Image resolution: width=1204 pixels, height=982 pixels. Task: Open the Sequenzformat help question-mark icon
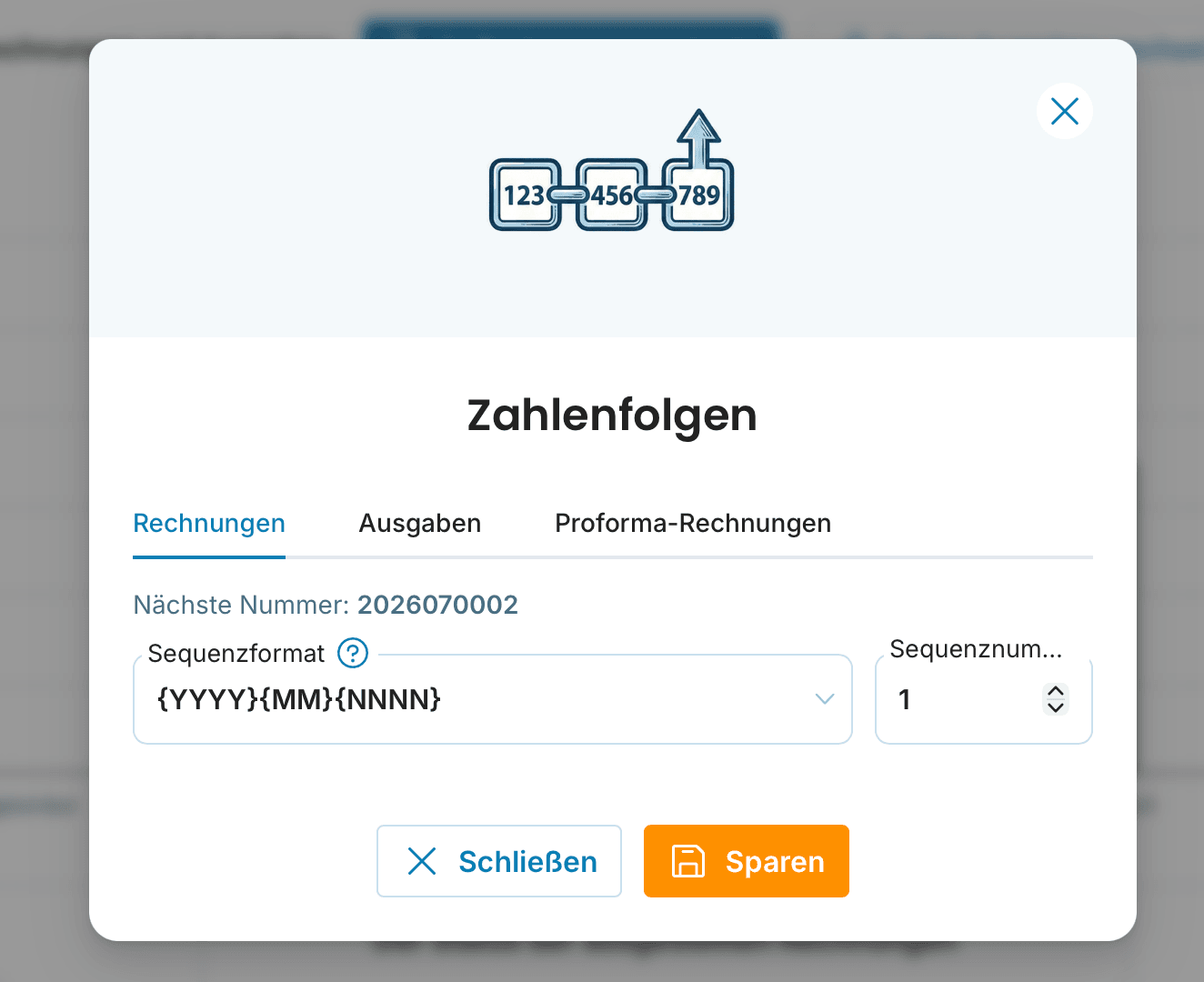point(353,653)
